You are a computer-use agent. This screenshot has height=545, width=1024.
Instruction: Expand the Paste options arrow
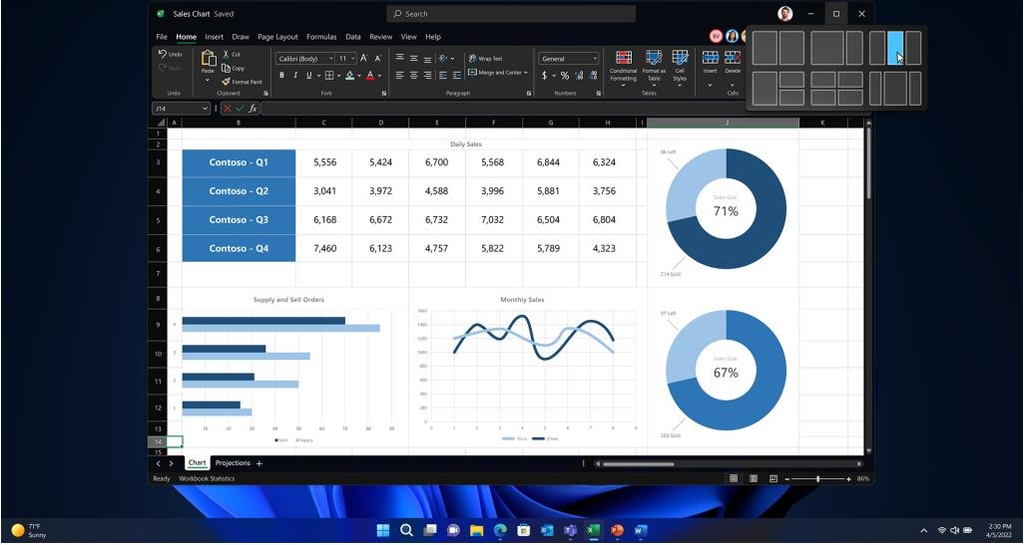click(x=208, y=80)
